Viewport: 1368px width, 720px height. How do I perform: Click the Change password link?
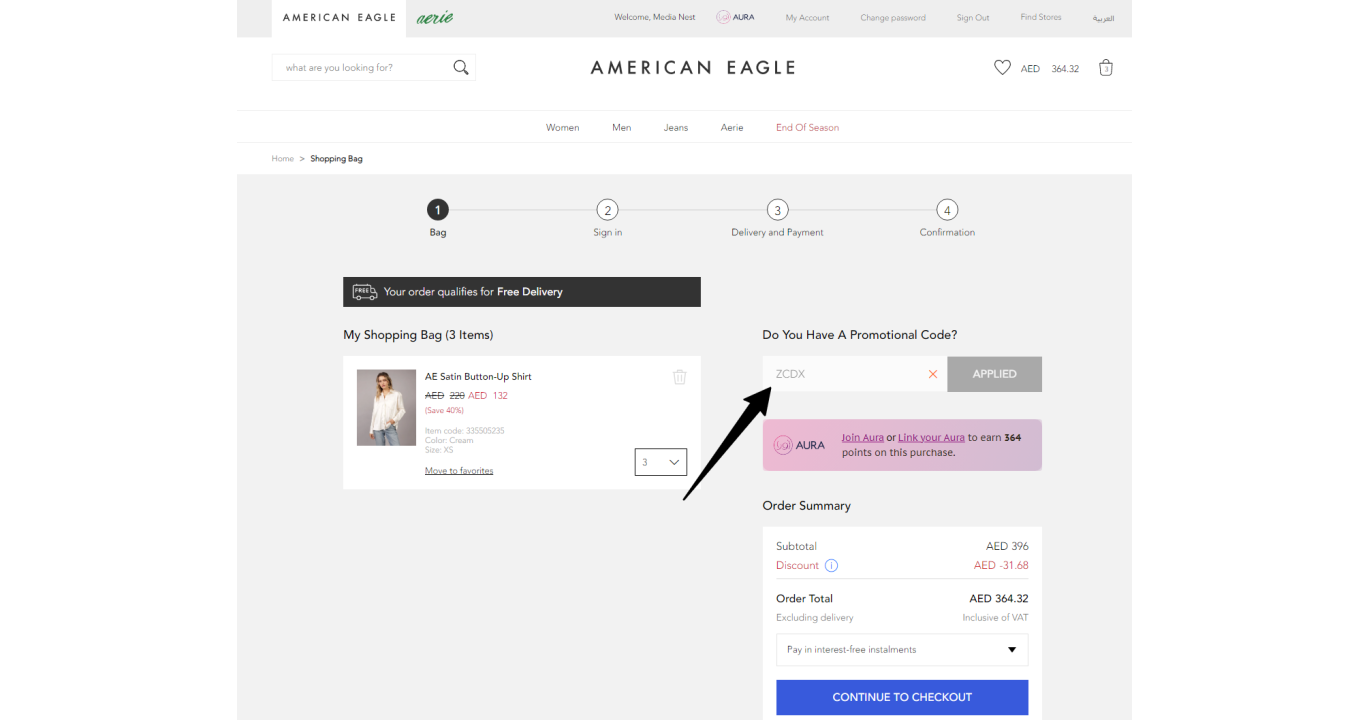893,18
